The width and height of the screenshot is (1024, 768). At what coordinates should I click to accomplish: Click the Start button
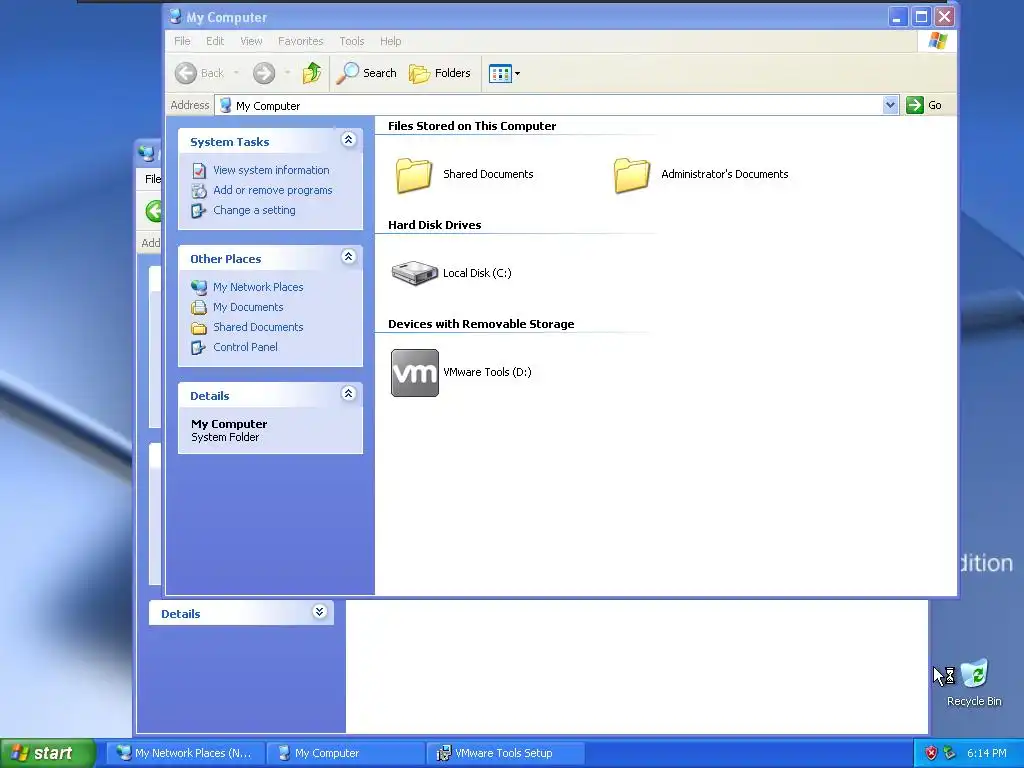[48, 753]
